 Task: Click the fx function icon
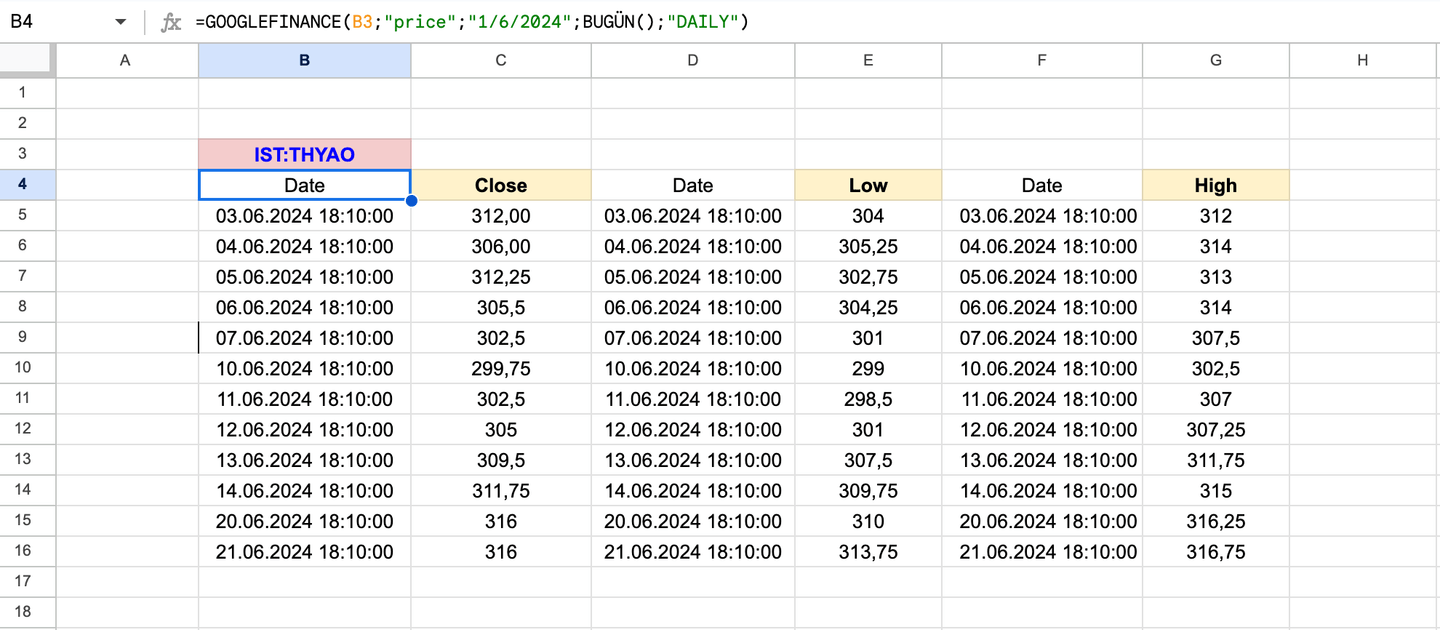click(171, 22)
